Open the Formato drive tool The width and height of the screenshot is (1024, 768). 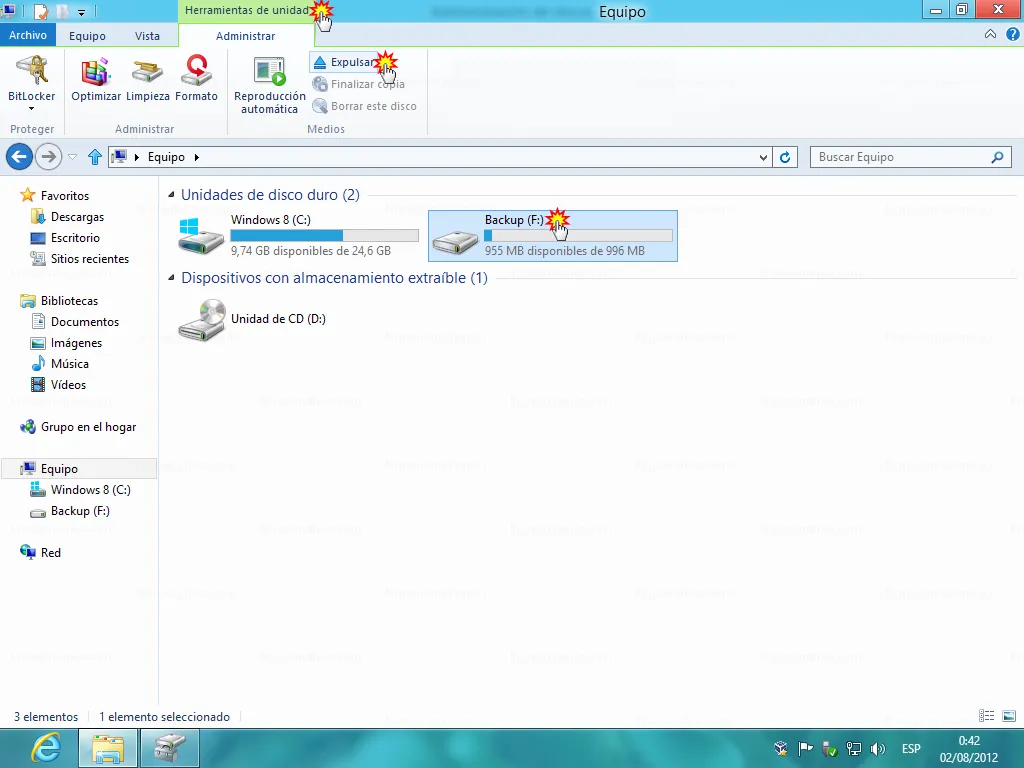pyautogui.click(x=196, y=80)
